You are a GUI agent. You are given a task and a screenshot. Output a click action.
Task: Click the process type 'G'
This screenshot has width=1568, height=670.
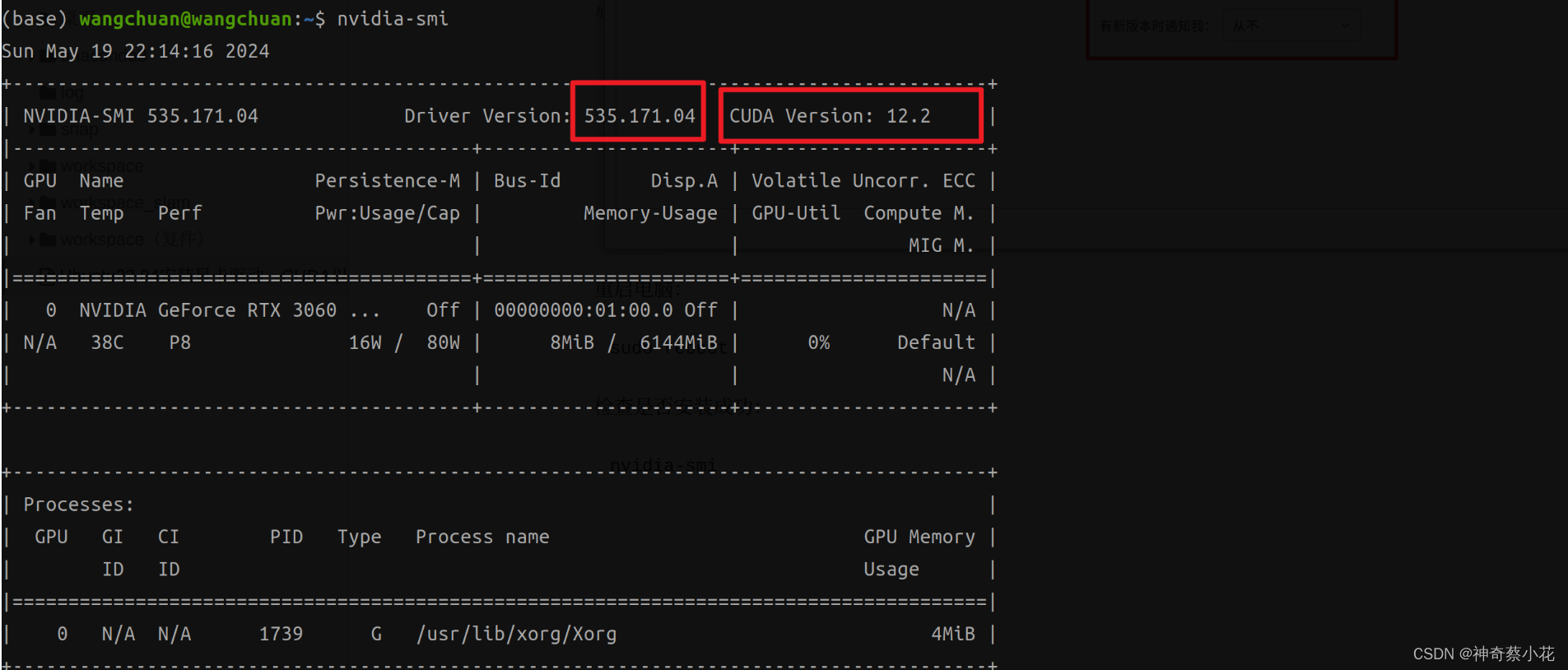[376, 634]
